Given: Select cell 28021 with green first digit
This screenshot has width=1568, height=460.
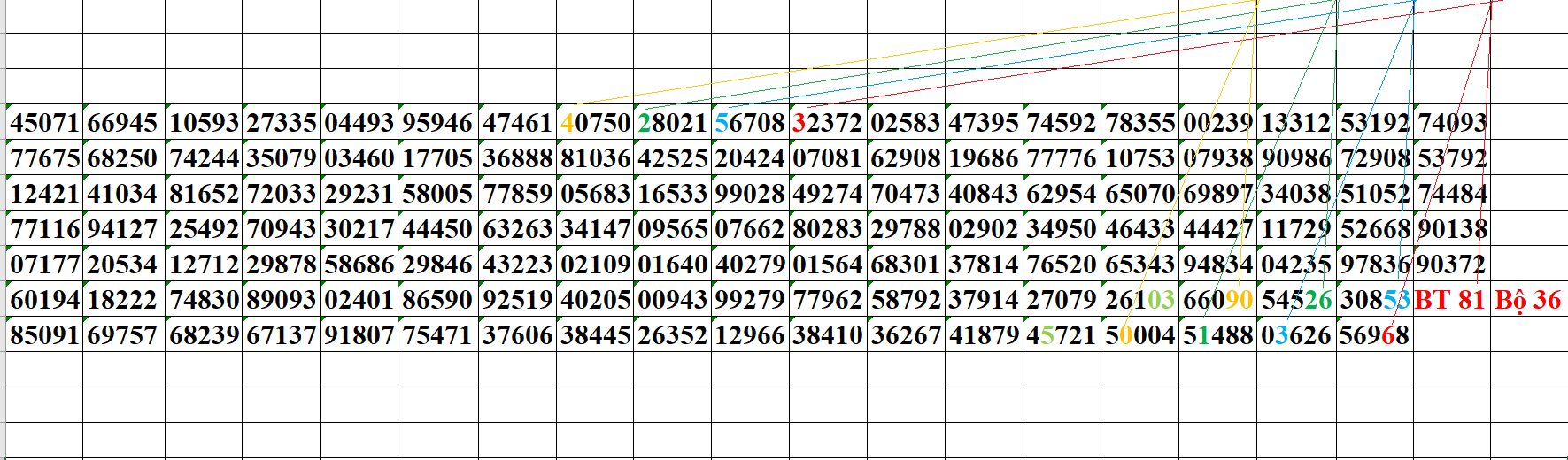Looking at the screenshot, I should (x=672, y=123).
